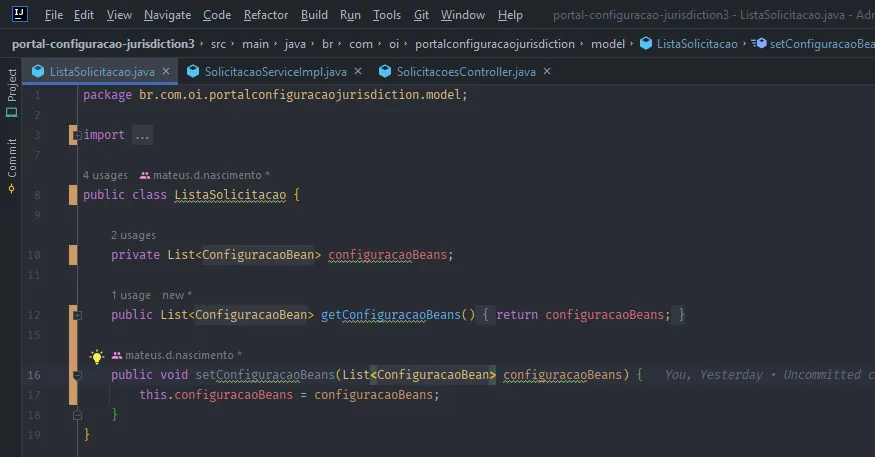The image size is (875, 457).
Task: Click the IntelliJ IDEA logo icon
Action: point(20,14)
